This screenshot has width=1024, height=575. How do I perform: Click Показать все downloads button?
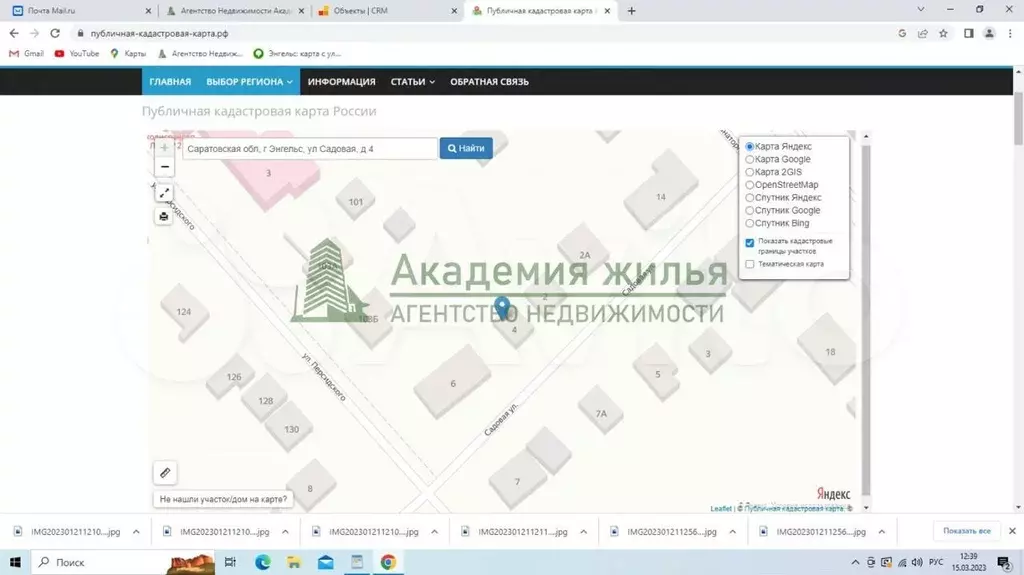pyautogui.click(x=967, y=531)
